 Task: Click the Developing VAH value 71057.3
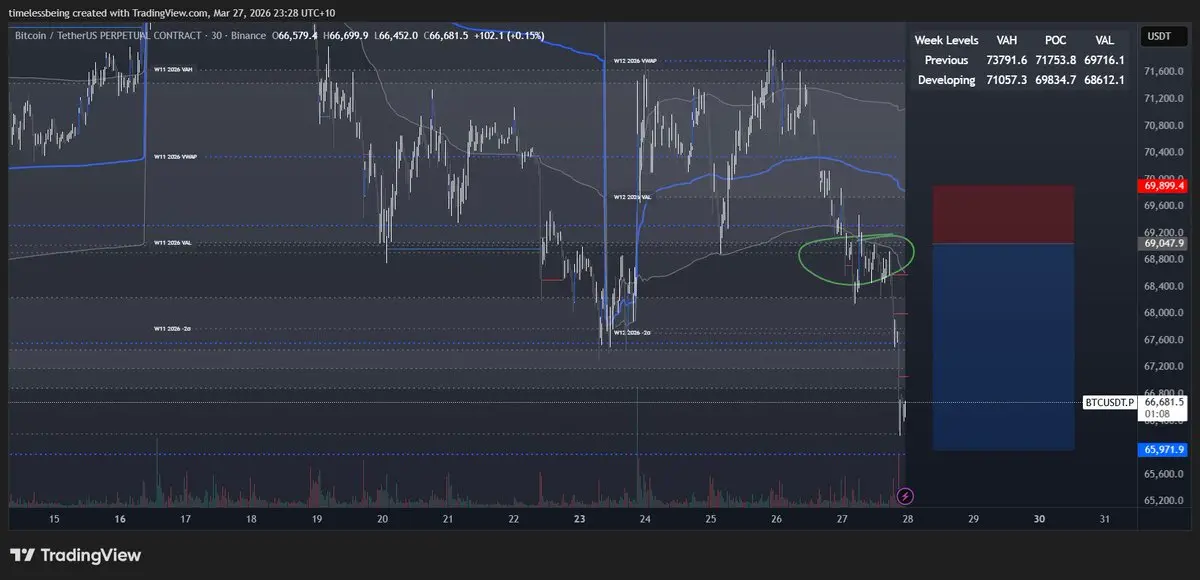click(1007, 80)
